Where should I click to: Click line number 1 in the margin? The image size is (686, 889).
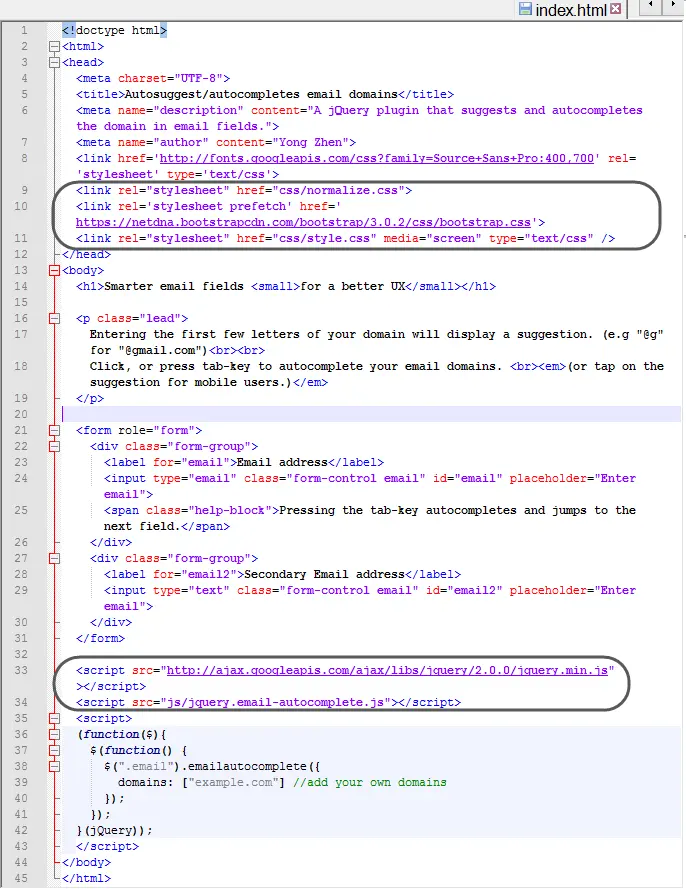pos(24,30)
